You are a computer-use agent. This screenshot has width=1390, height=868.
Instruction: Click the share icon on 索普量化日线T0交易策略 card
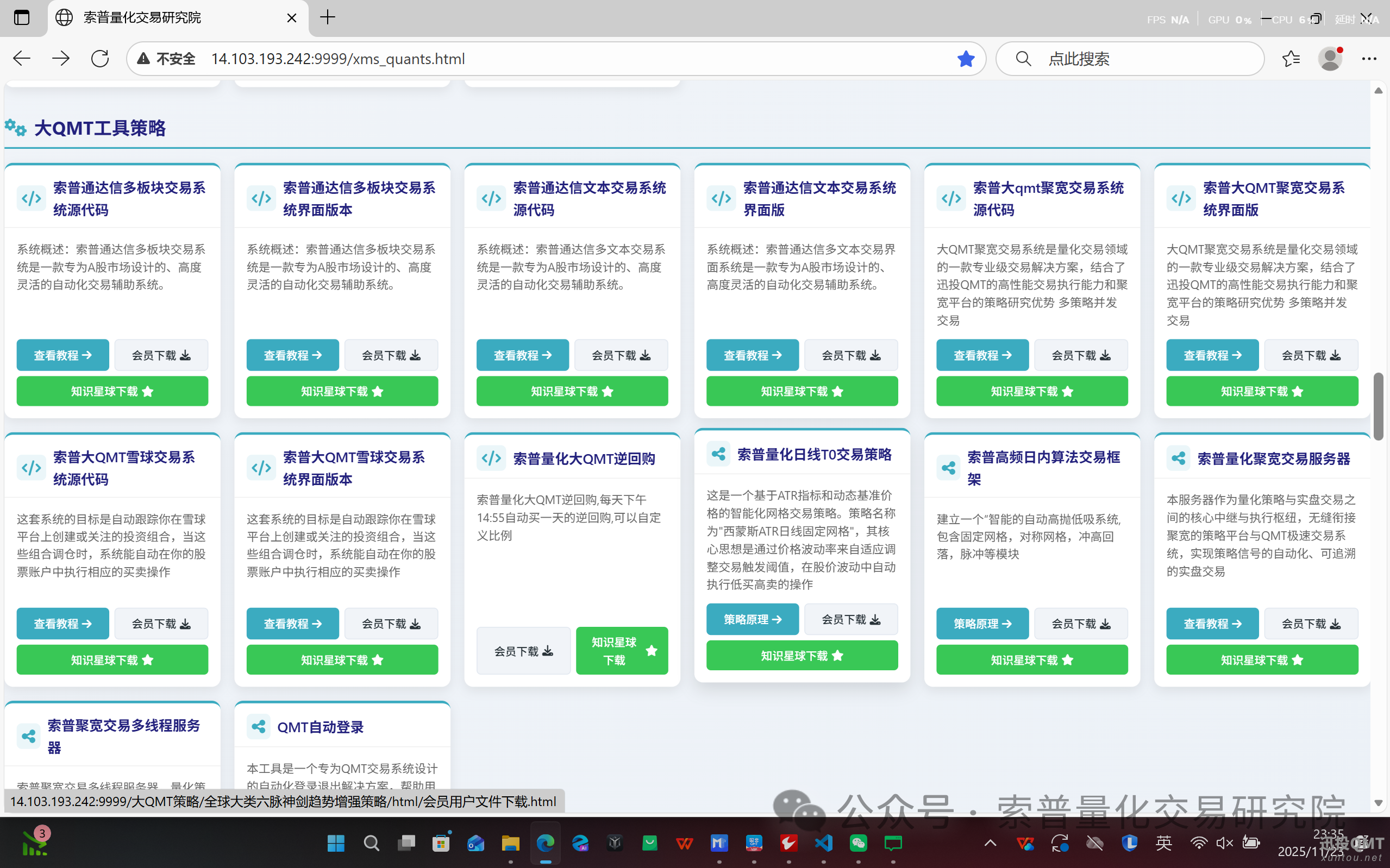click(x=718, y=454)
